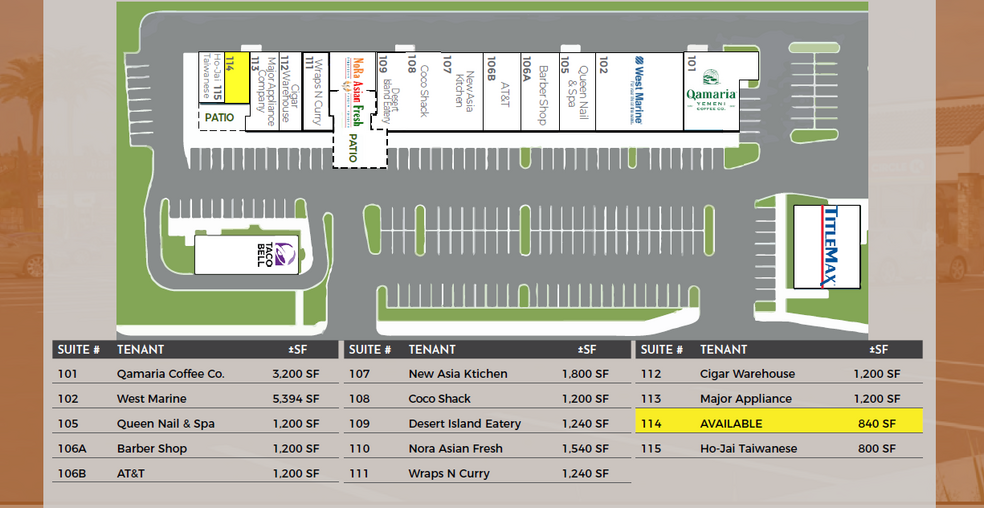Viewport: 984px width, 508px height.
Task: Select the 3,200 SF cell for suite 101
Action: [296, 374]
